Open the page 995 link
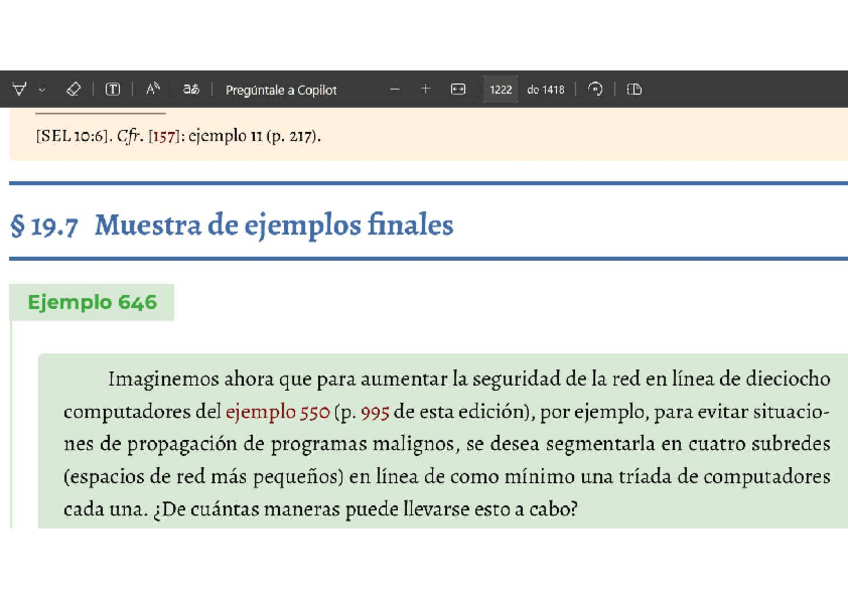 pyautogui.click(x=375, y=412)
